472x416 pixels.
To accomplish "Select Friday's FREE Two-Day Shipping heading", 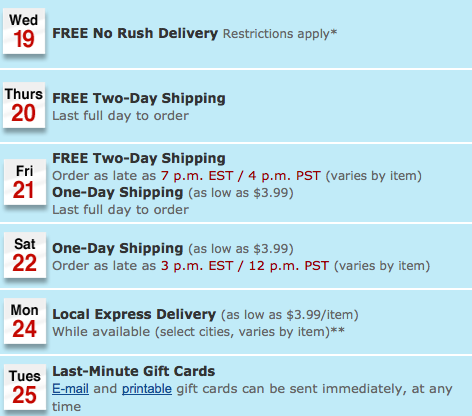I will click(139, 158).
